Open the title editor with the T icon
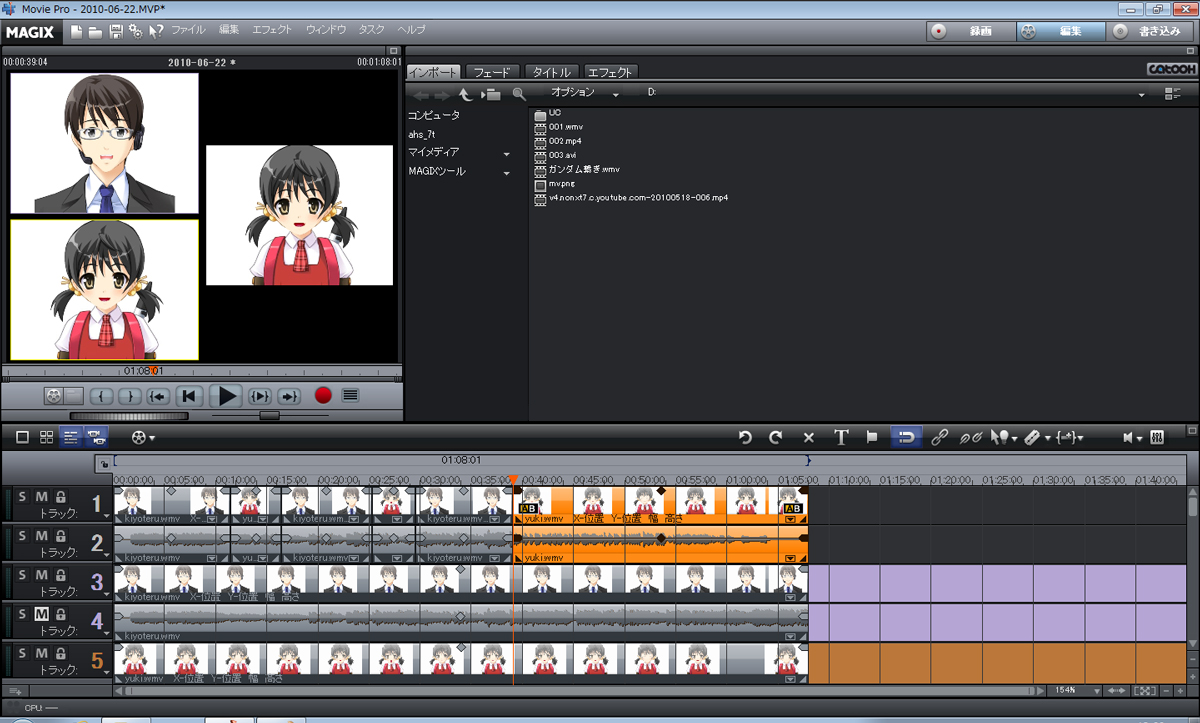1200x723 pixels. [x=841, y=437]
